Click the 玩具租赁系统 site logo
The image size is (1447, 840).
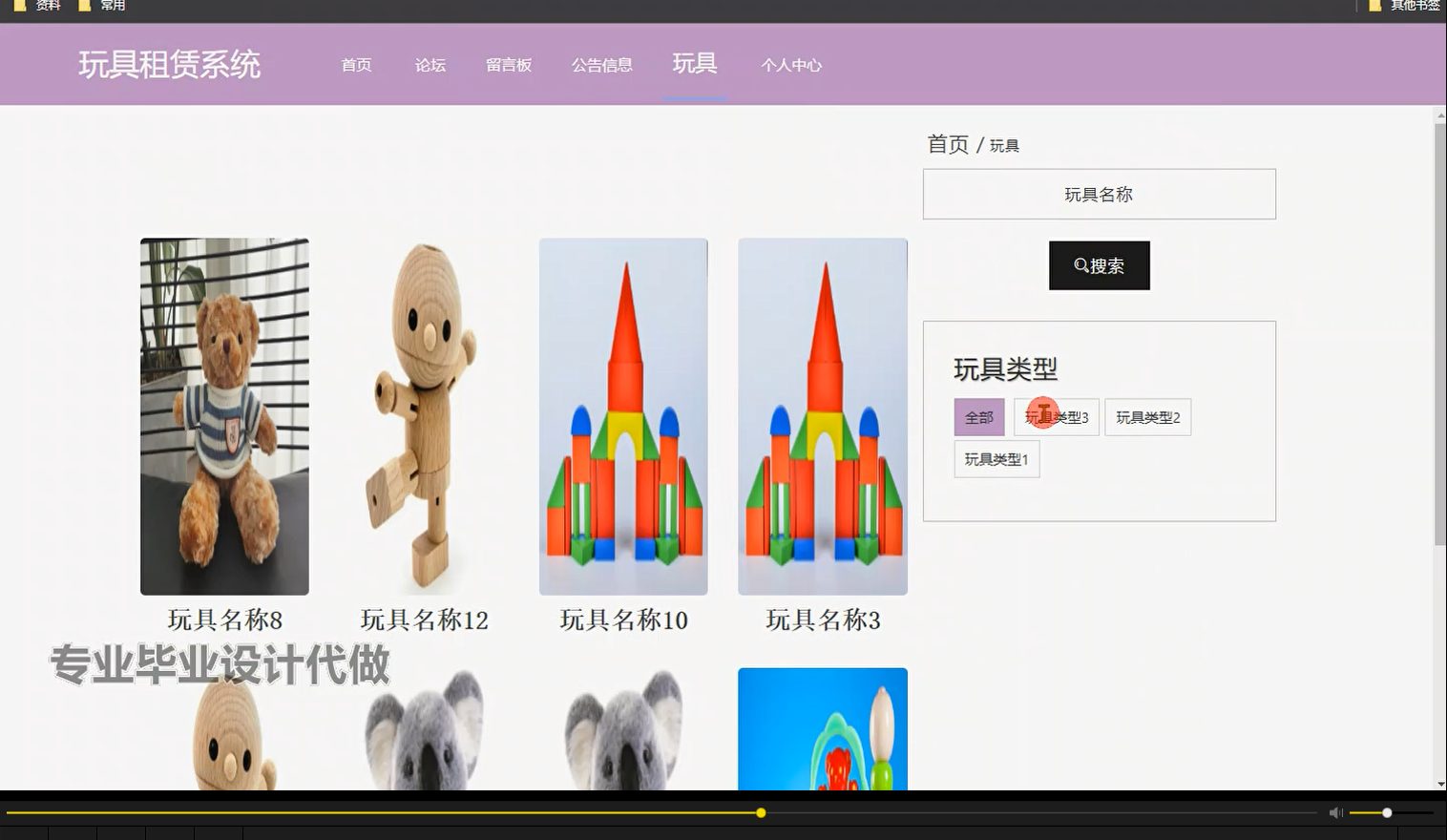[x=168, y=65]
